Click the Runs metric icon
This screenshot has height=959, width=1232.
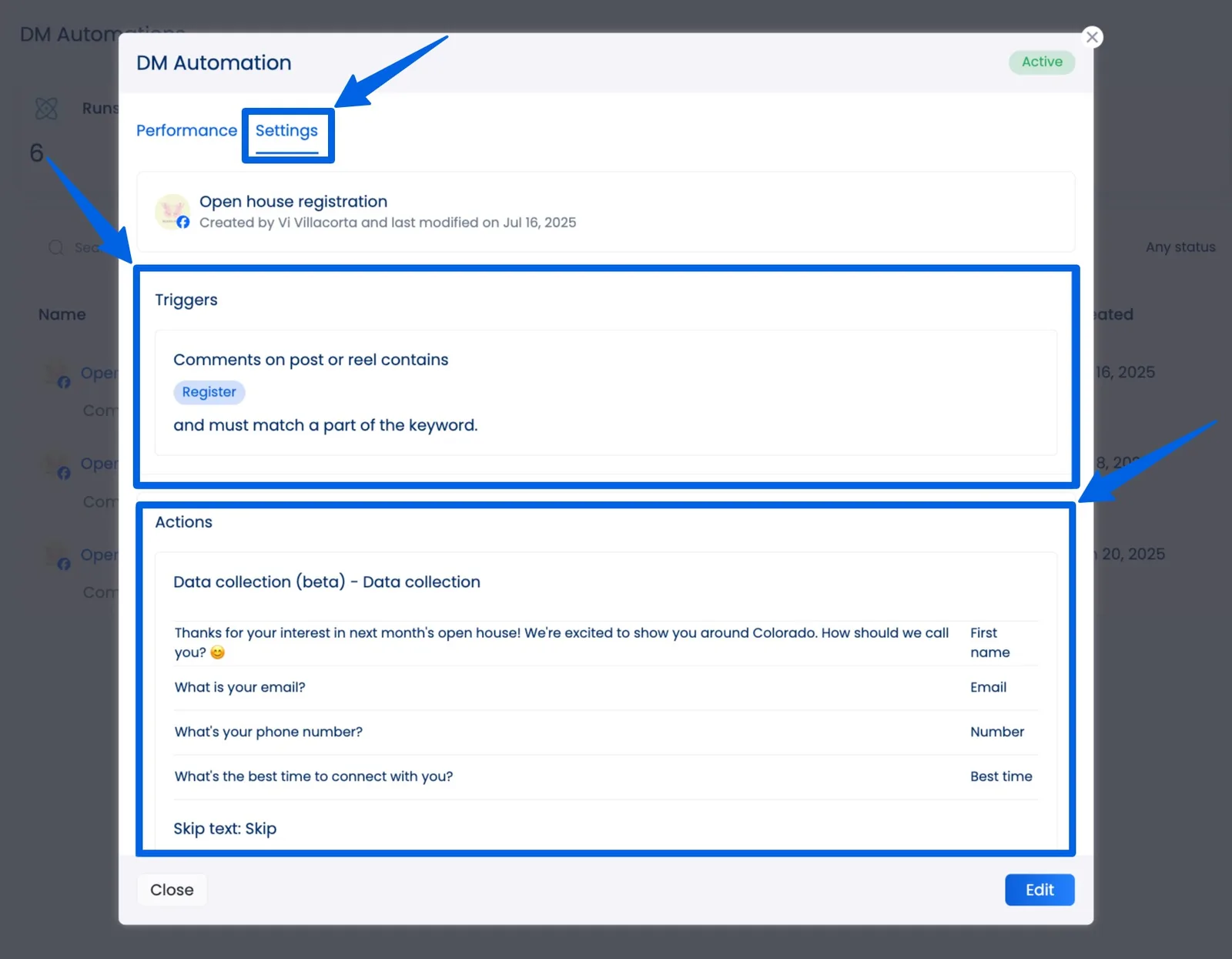(45, 108)
